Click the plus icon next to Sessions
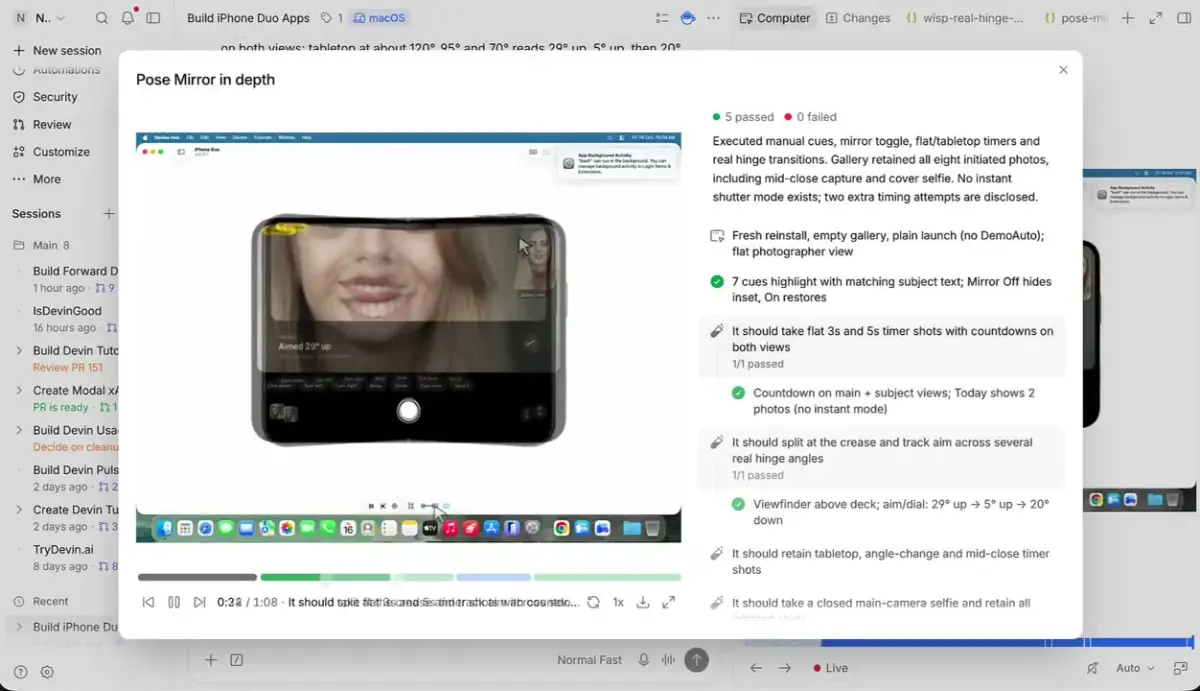Screen dimensions: 1200x691 point(109,214)
